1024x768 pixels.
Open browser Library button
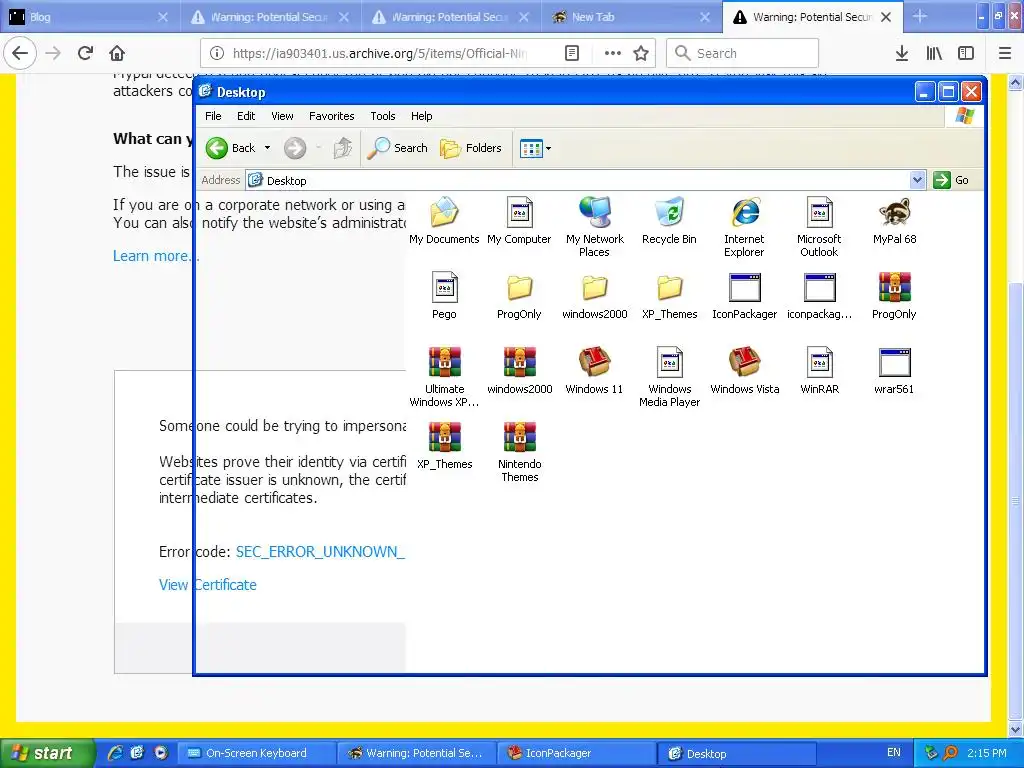pos(934,53)
